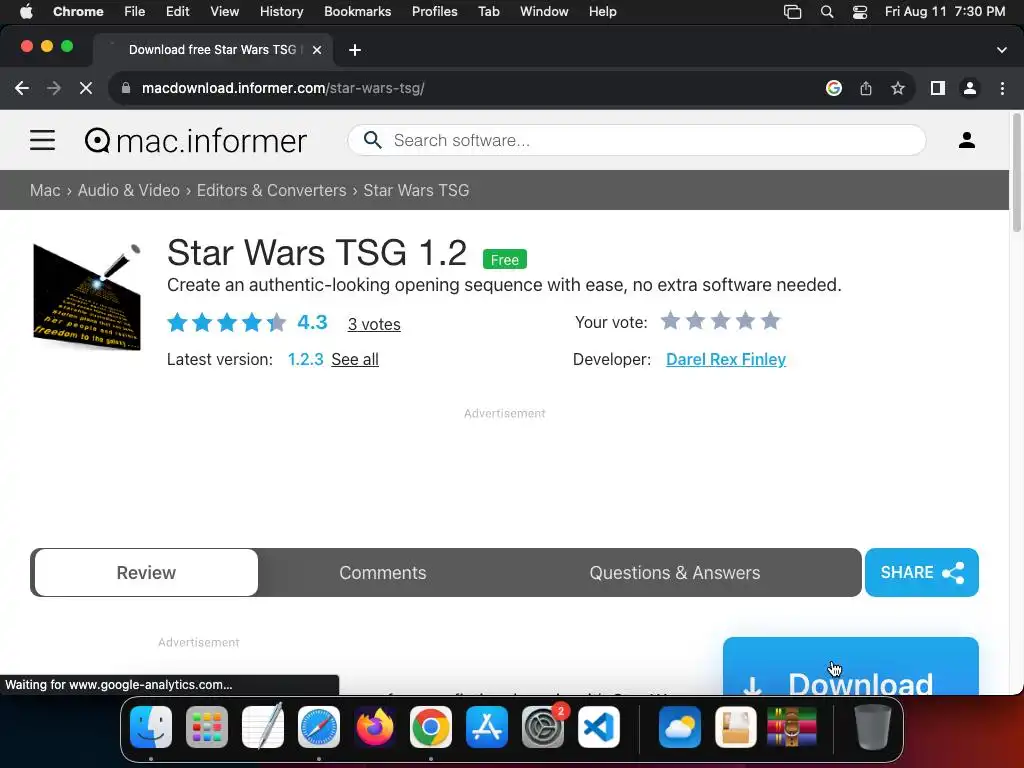1024x768 pixels.
Task: Open the Darel Rex Finley developer link
Action: click(726, 359)
